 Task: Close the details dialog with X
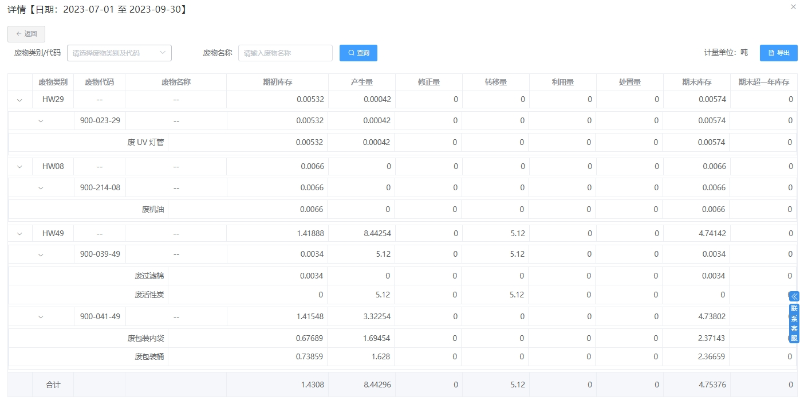(x=793, y=8)
